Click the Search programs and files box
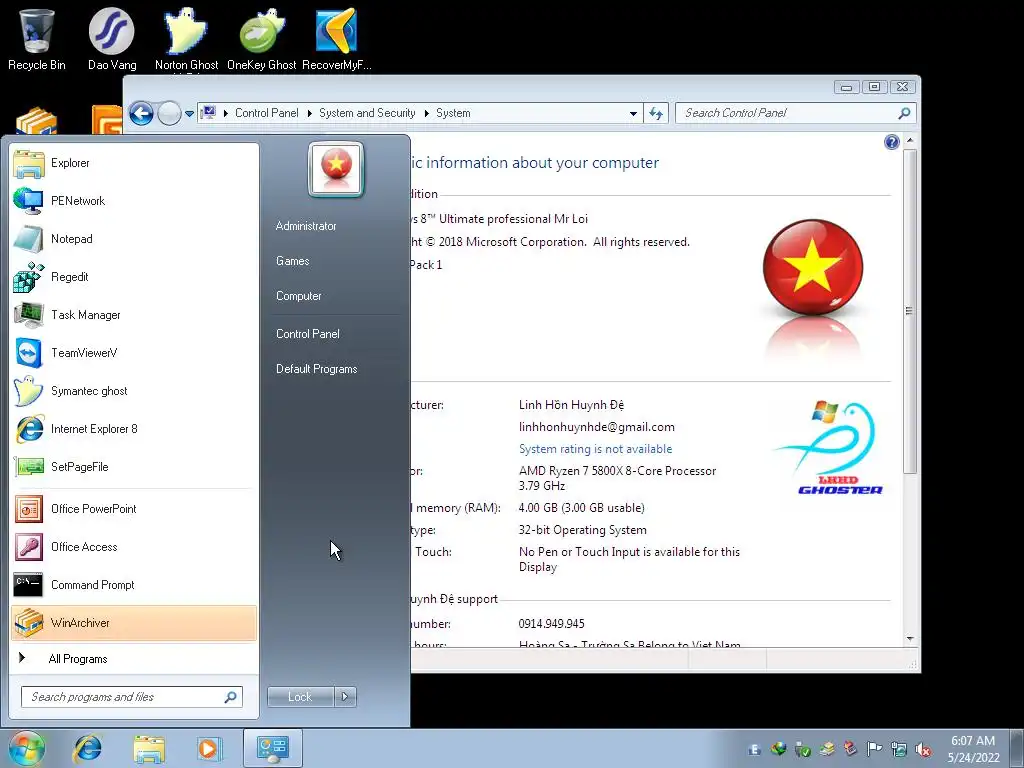The image size is (1024, 768). click(x=131, y=697)
